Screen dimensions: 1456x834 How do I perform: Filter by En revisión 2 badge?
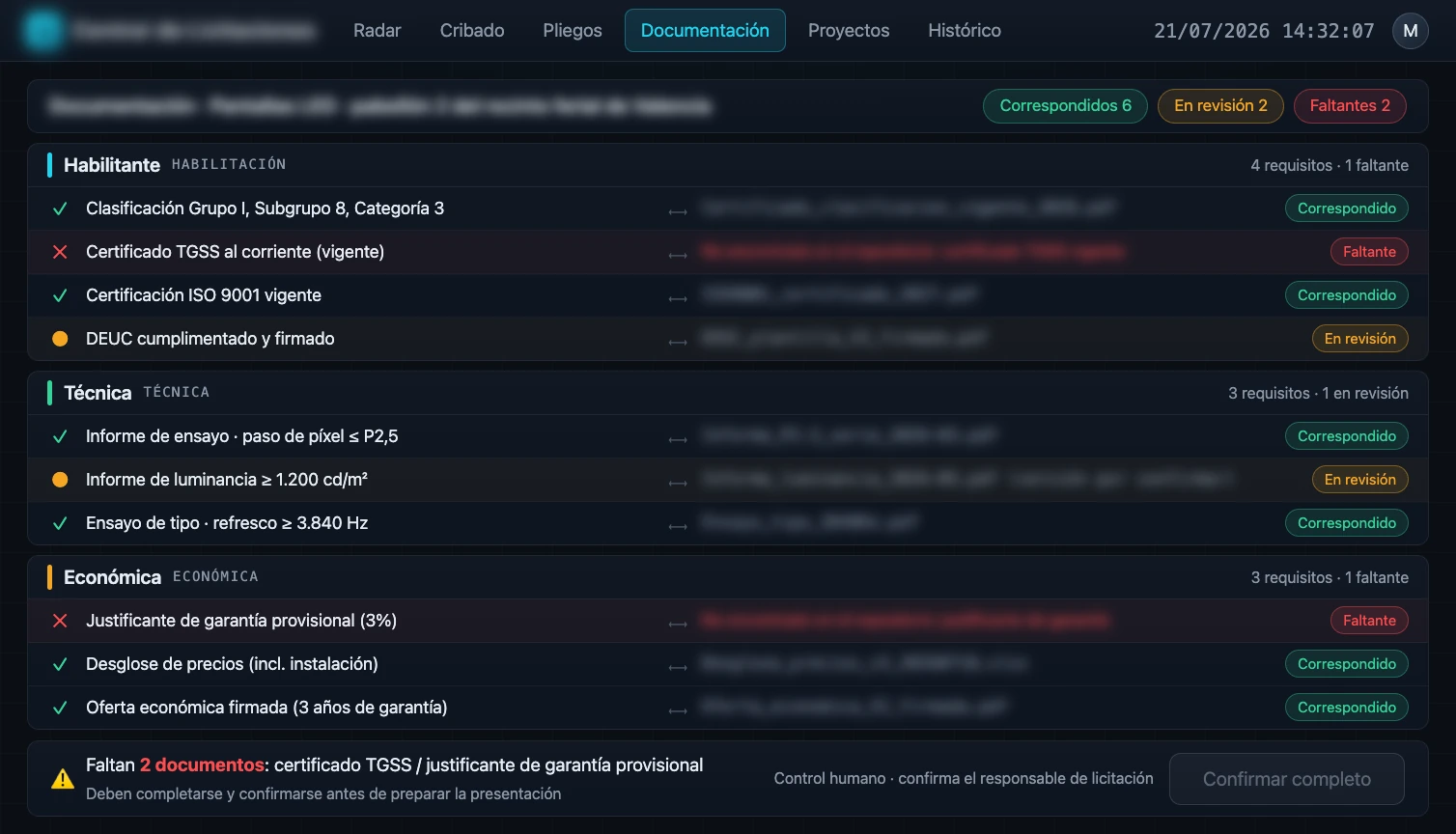click(1220, 106)
